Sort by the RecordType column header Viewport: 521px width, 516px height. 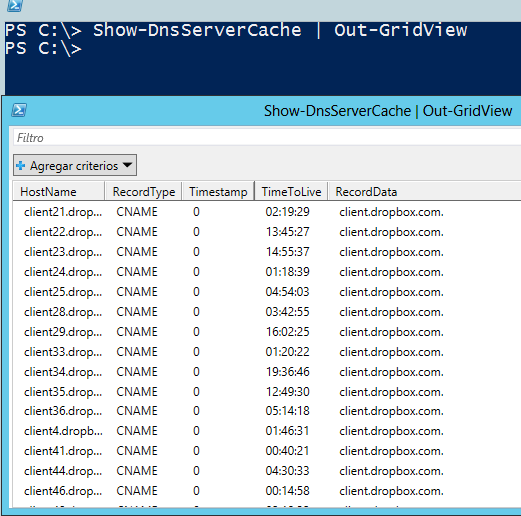143,192
